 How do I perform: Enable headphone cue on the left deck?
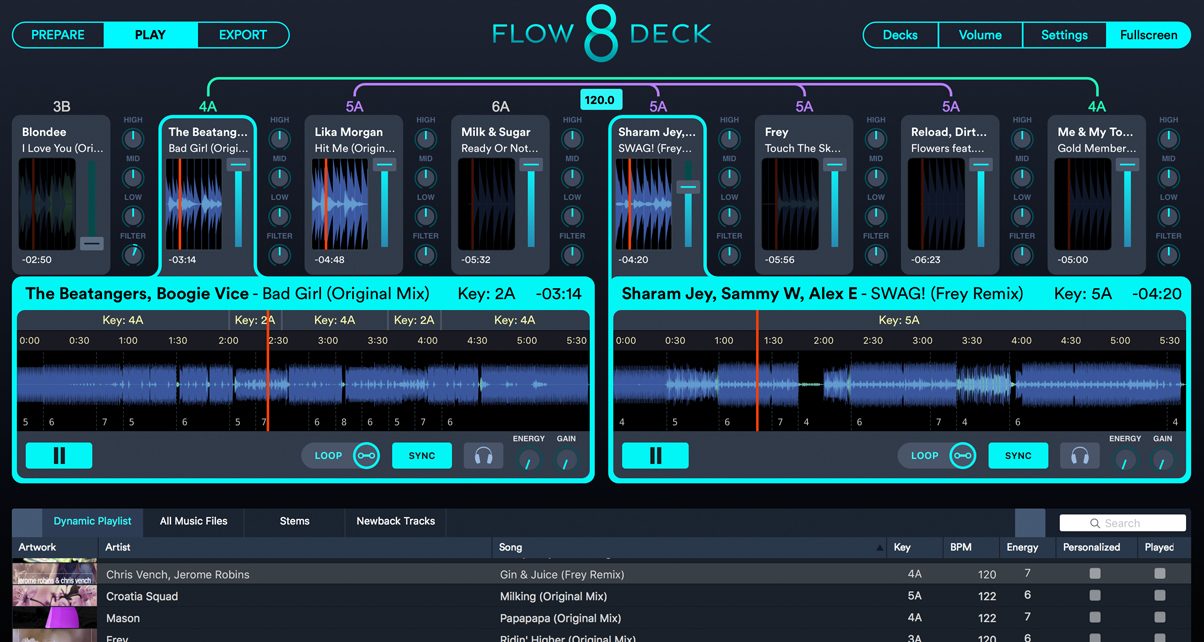(x=484, y=455)
